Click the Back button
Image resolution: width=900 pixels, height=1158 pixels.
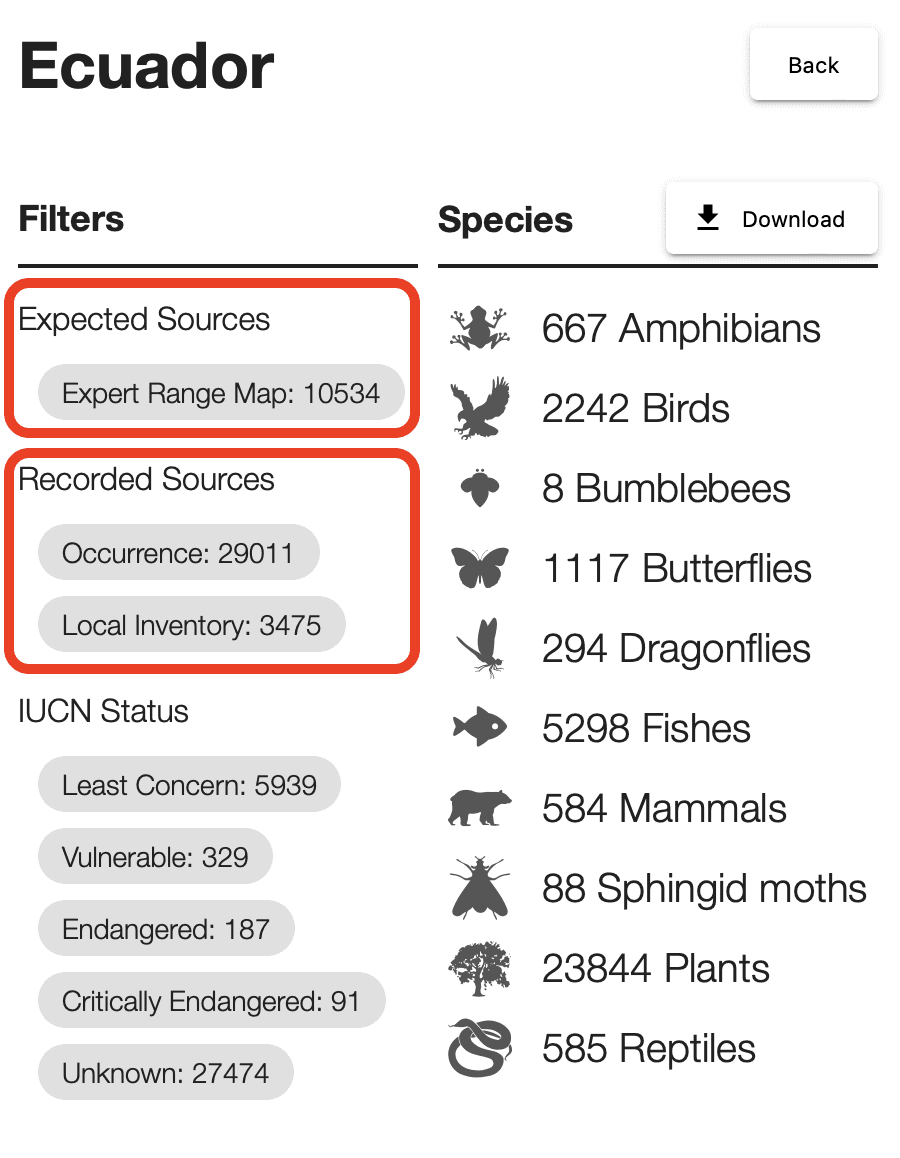[814, 65]
